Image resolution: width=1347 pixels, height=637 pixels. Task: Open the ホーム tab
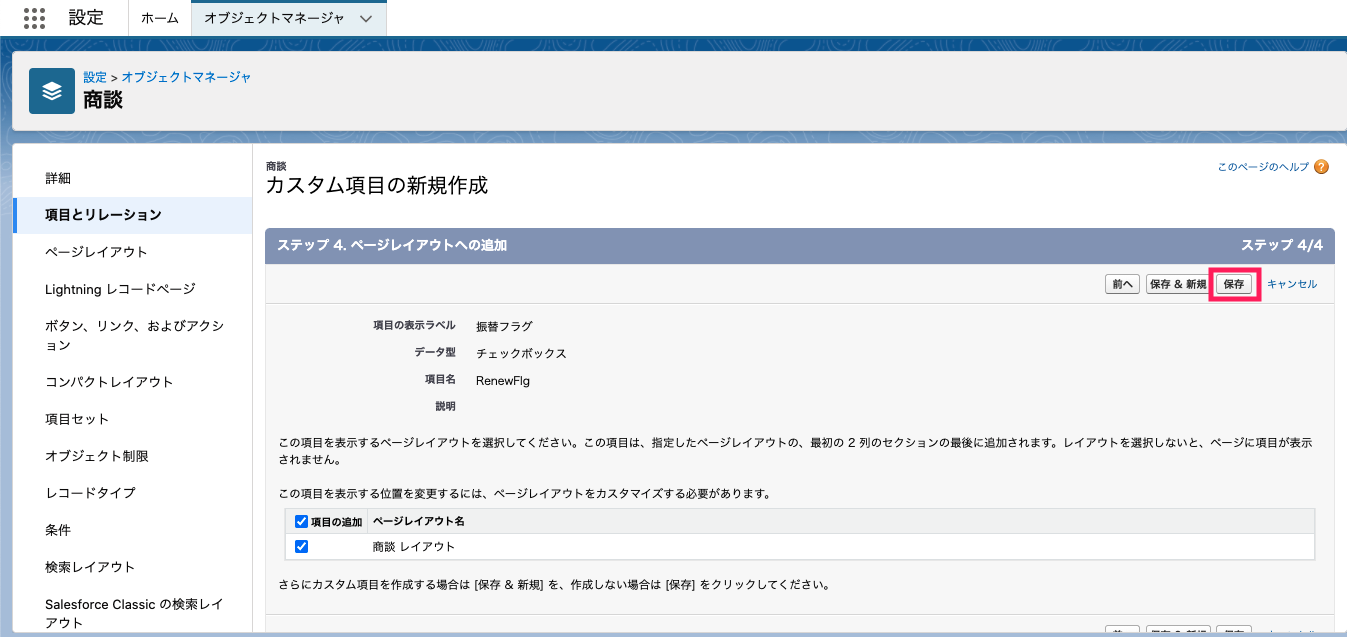(160, 18)
